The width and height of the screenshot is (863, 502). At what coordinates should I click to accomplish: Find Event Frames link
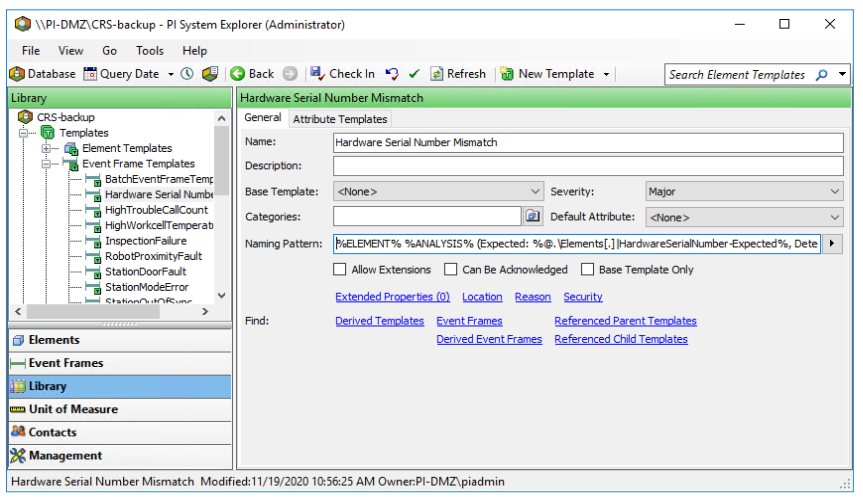click(469, 321)
